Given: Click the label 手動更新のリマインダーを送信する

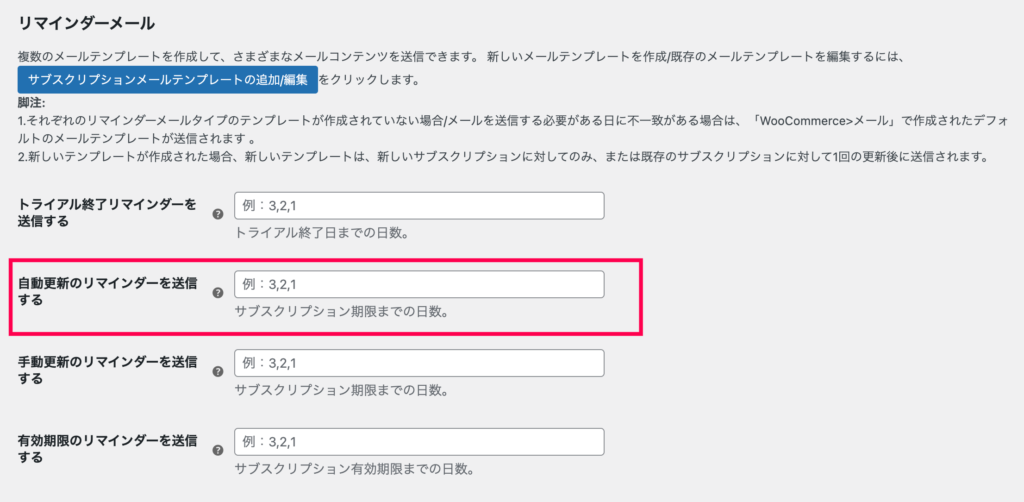Looking at the screenshot, I should (107, 371).
